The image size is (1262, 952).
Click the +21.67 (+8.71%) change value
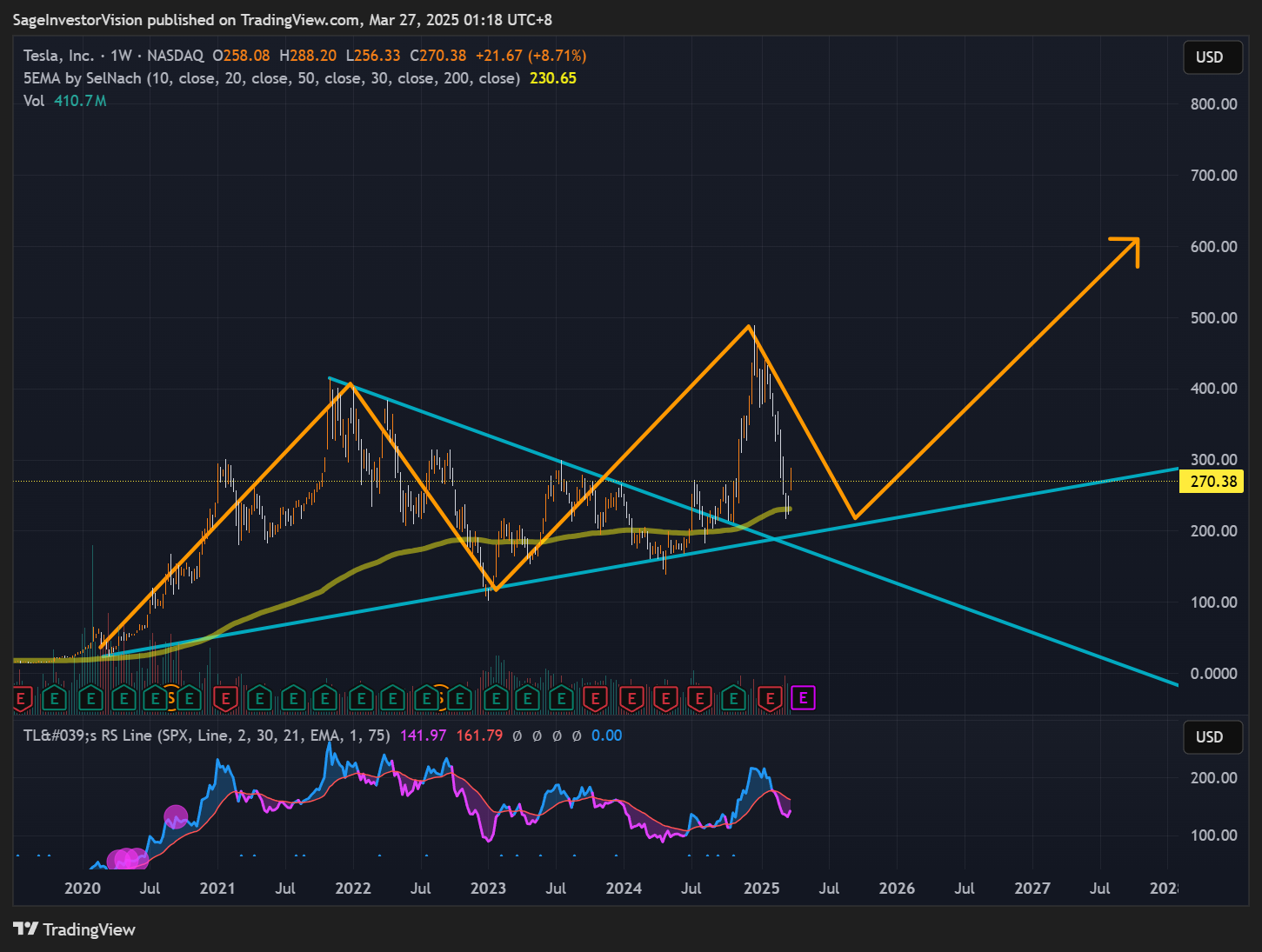[x=531, y=56]
